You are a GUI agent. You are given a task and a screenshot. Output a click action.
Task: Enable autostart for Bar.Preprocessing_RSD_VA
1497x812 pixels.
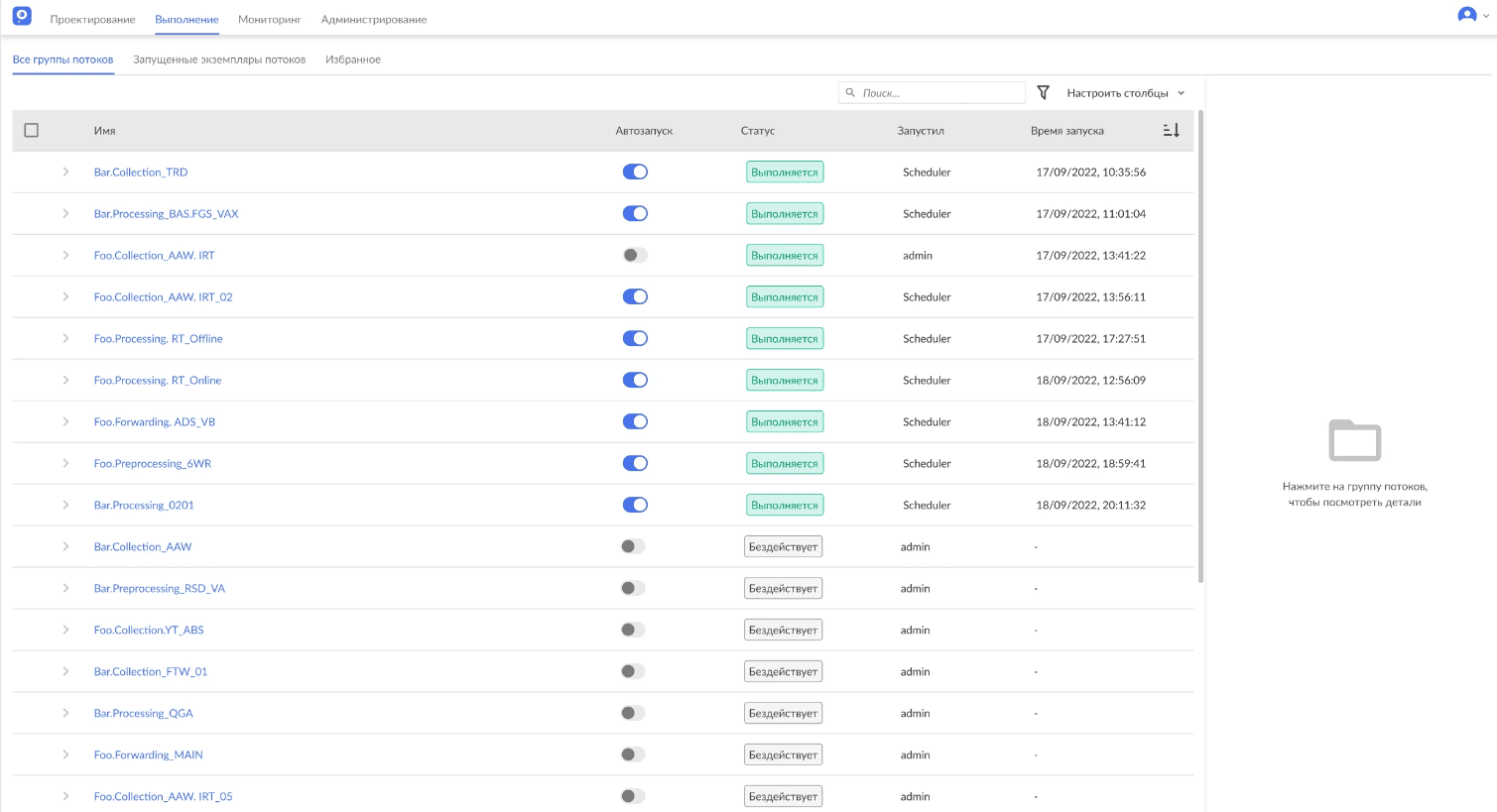pyautogui.click(x=633, y=589)
